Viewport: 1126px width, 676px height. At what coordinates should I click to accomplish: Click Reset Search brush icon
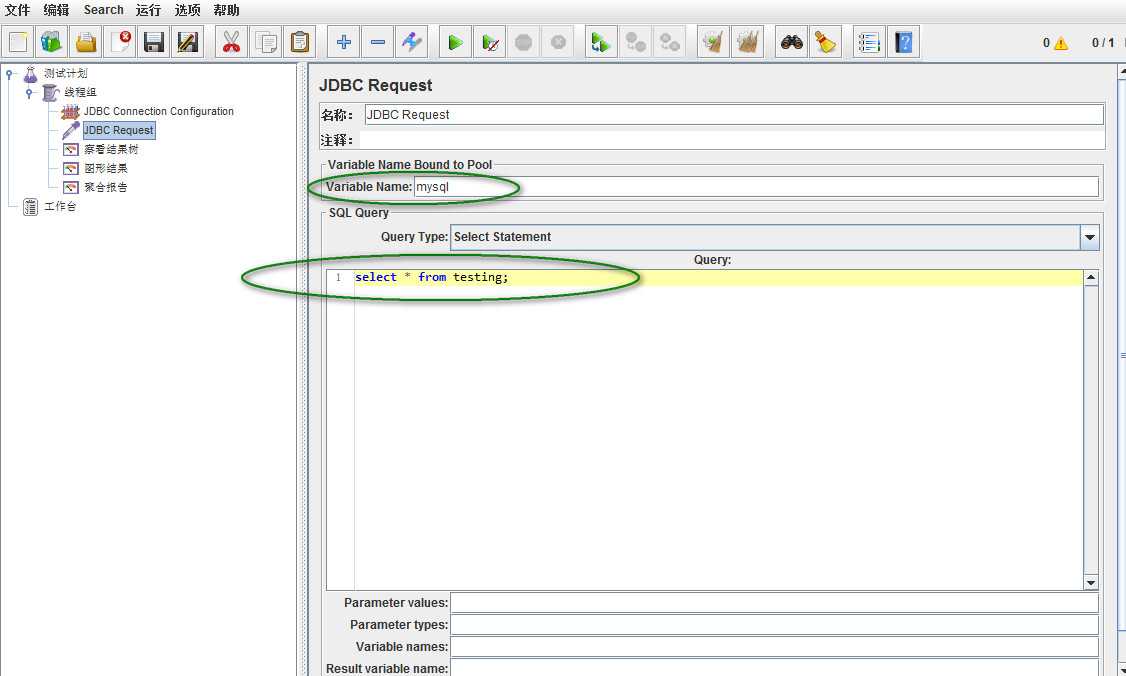tap(826, 42)
